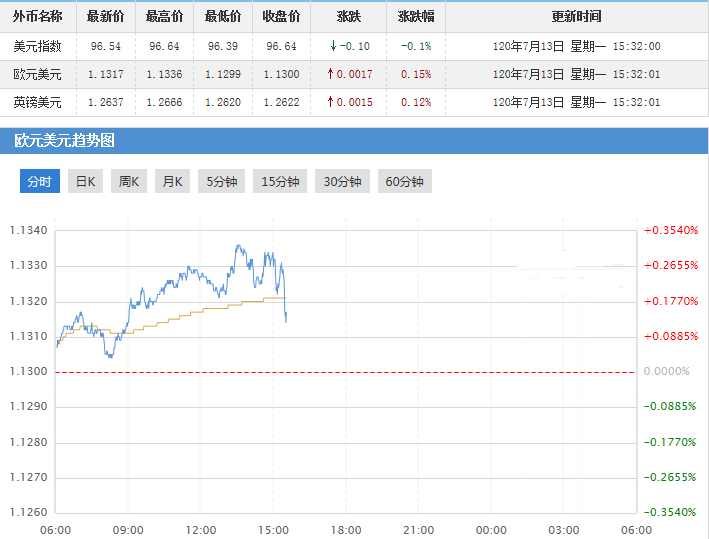Open the 英镑美元 row in the table
This screenshot has height=539, width=709.
tap(37, 102)
